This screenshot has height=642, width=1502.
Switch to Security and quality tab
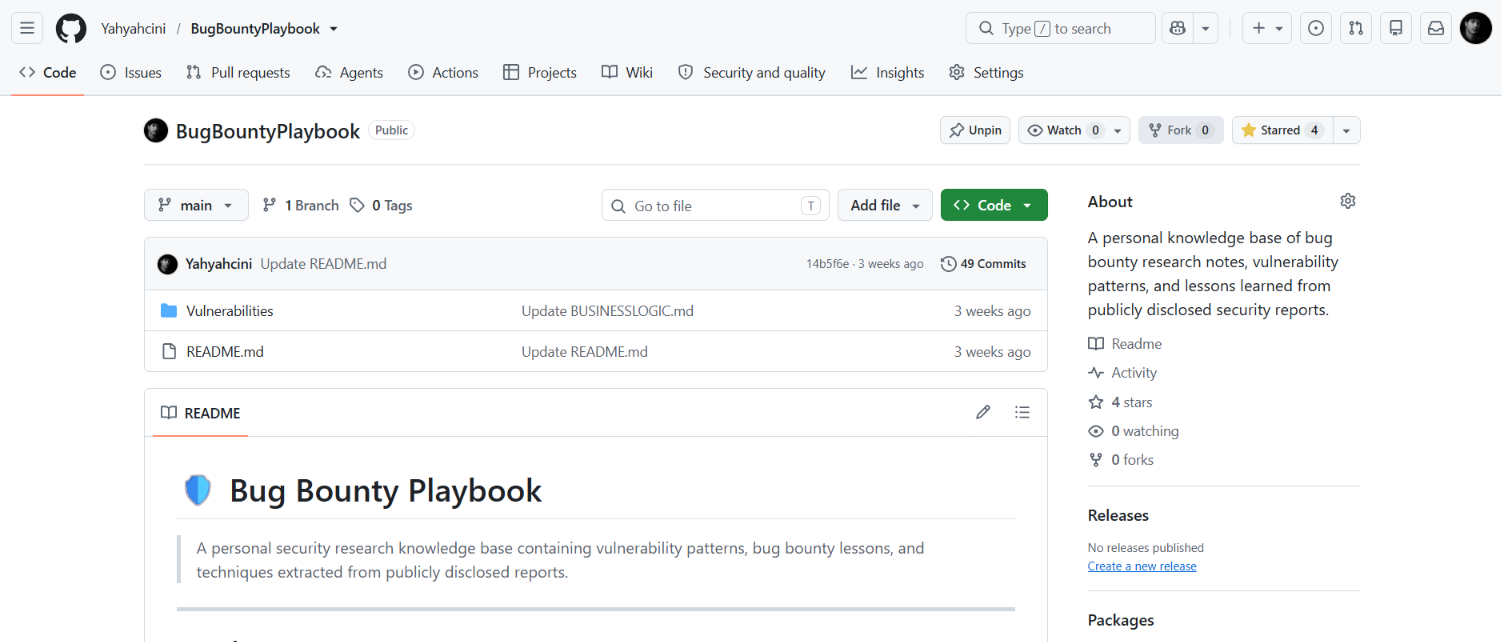(x=752, y=72)
